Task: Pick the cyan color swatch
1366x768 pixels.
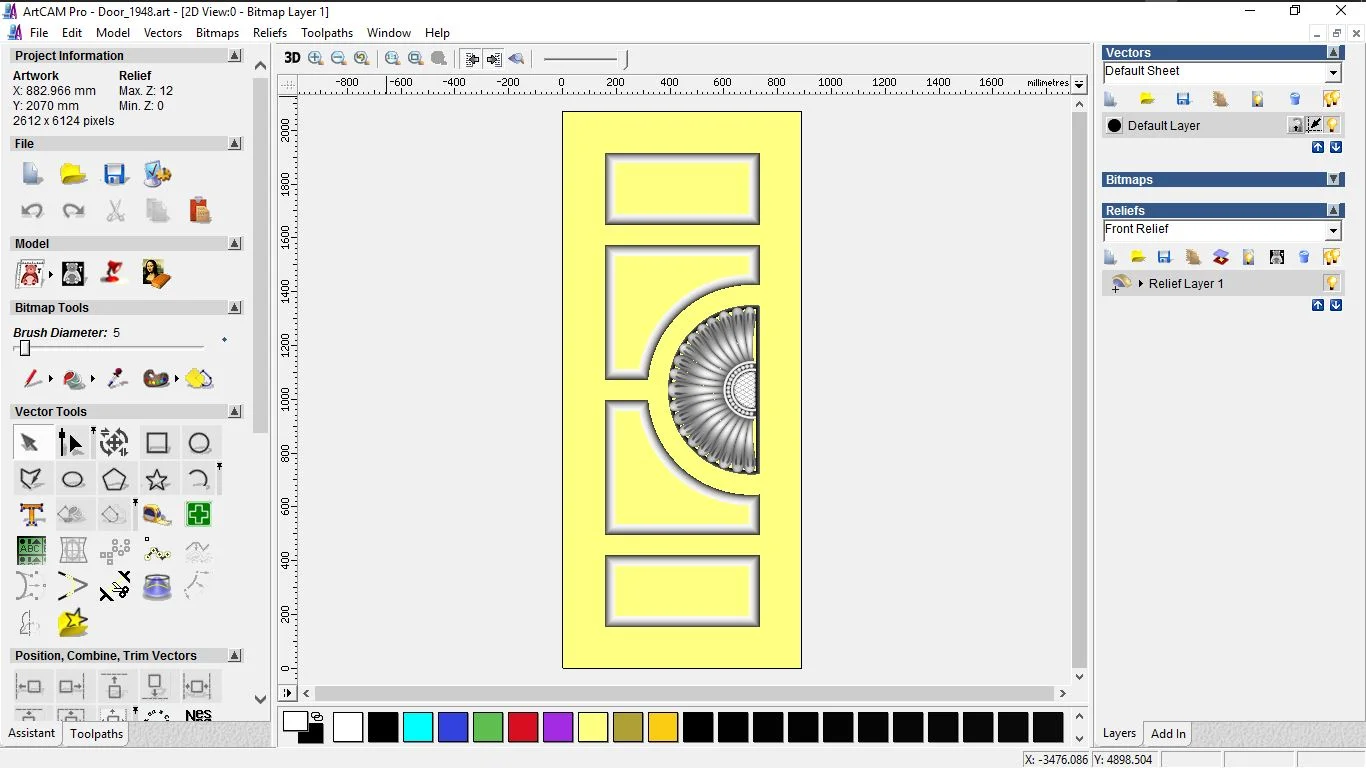Action: (x=418, y=727)
